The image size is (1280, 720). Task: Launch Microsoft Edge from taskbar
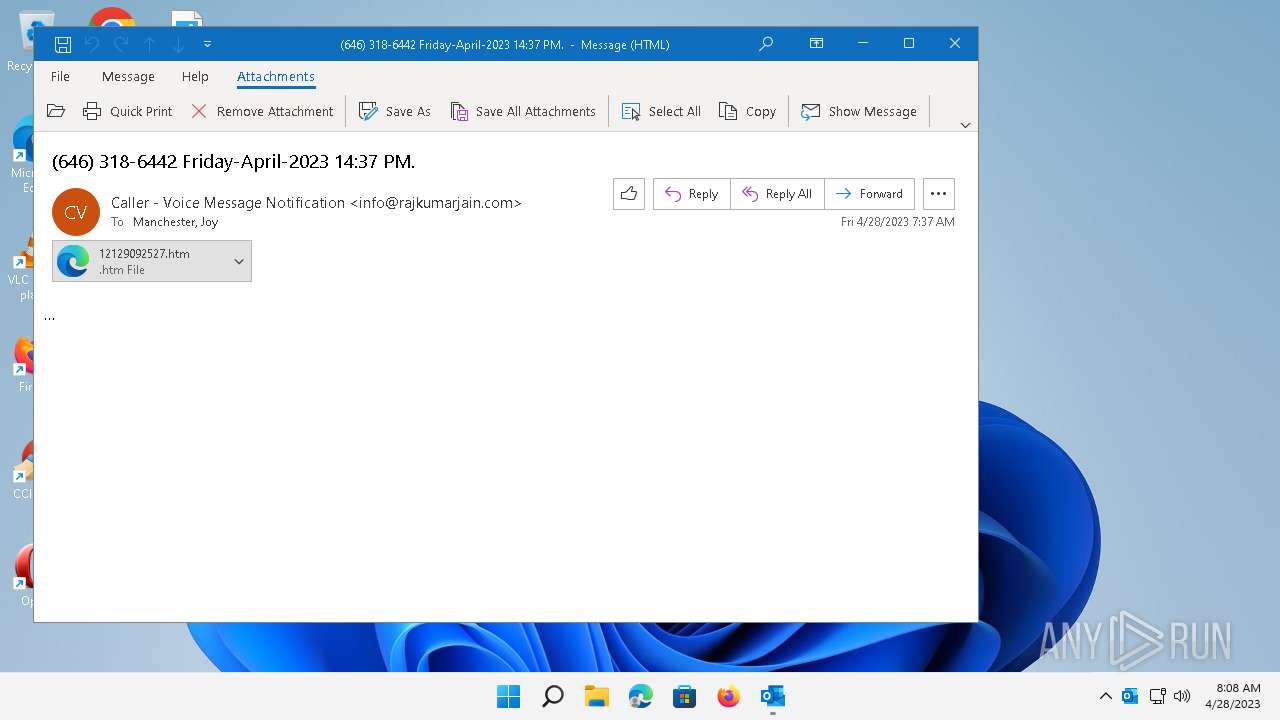(x=640, y=696)
